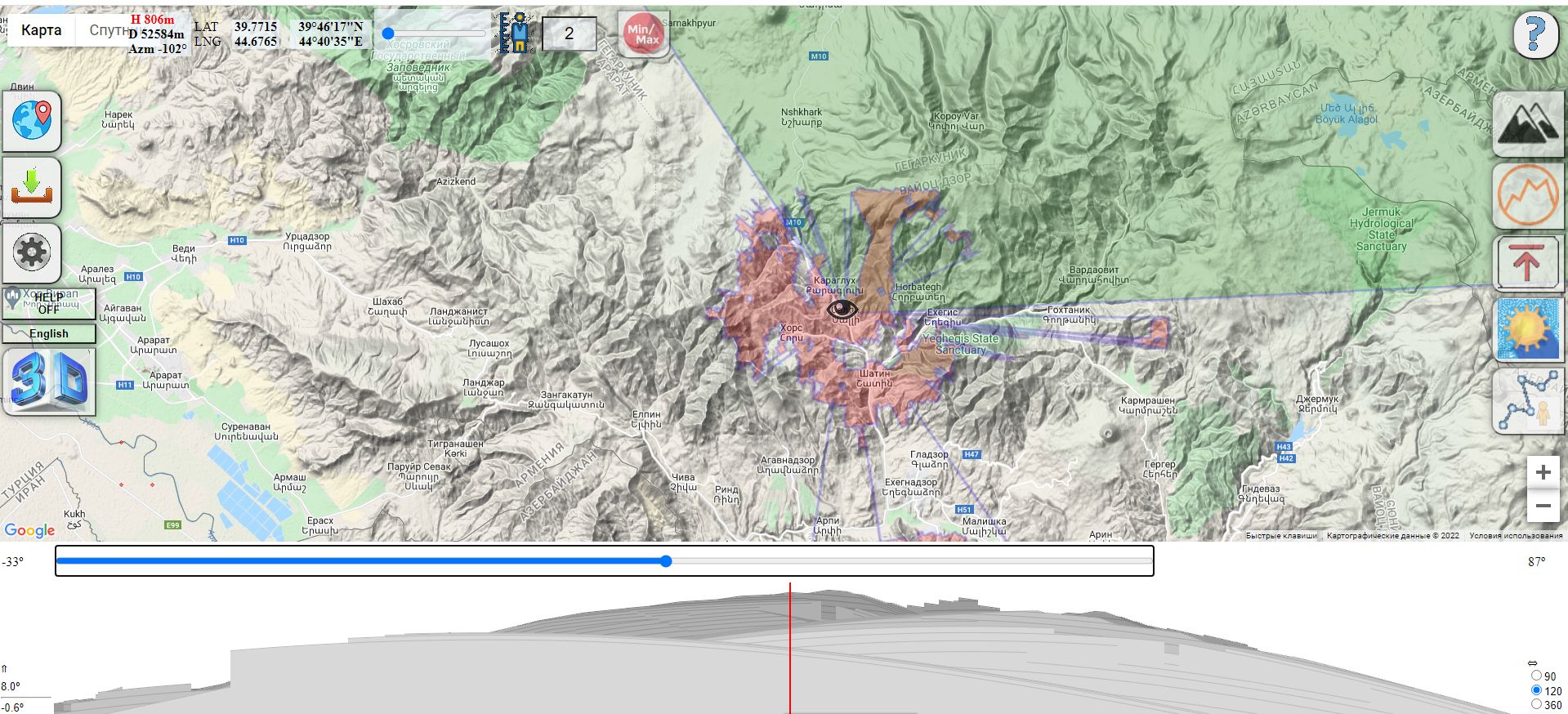Click the Гохтаник village label
1568x714 pixels.
tap(1069, 315)
